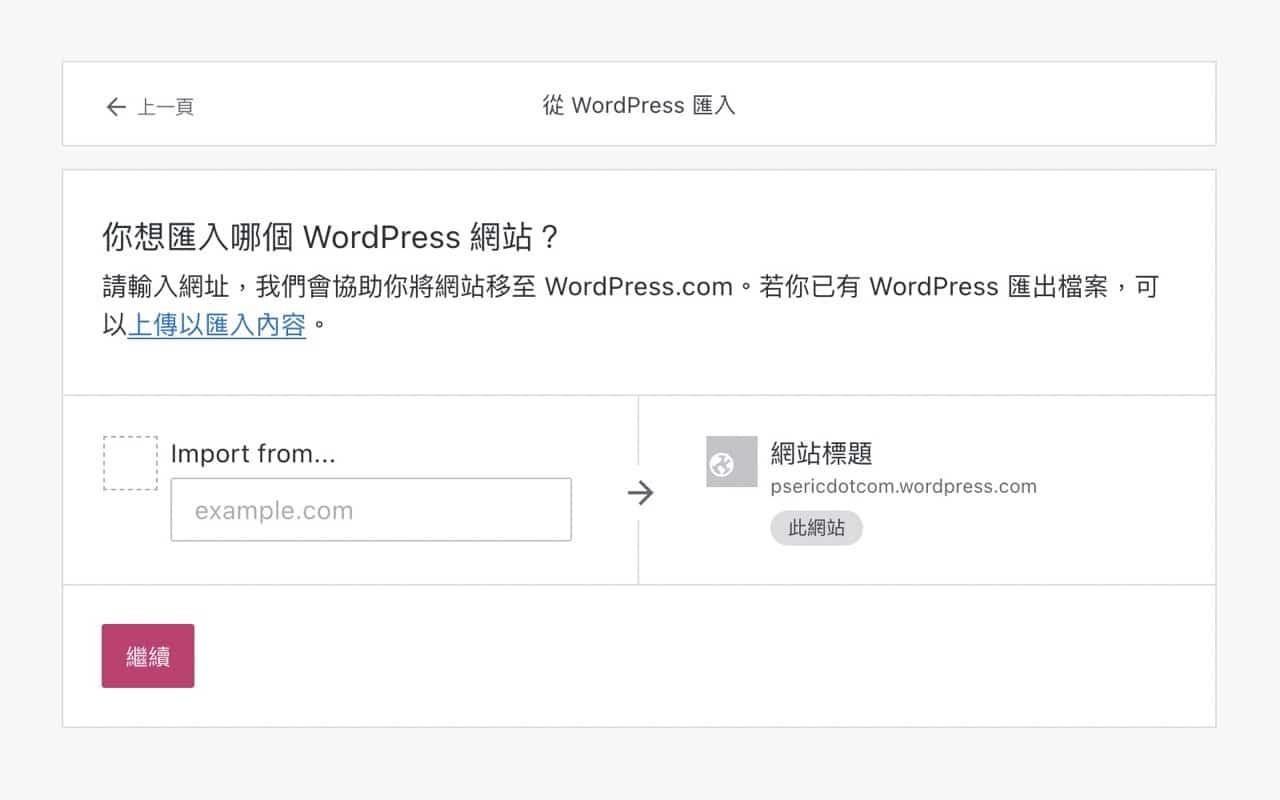Select psericdotcom.wordpress.com site address text
Screen dimensions: 1280x800
[904, 487]
